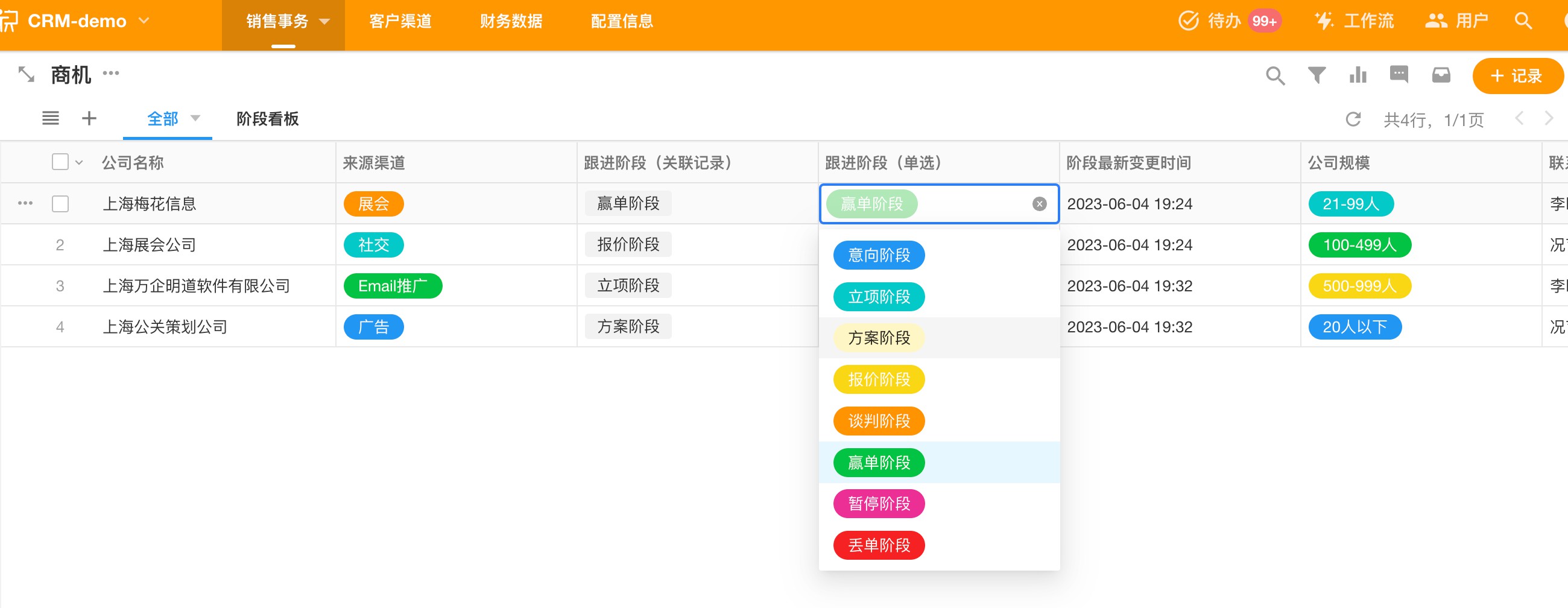Expand the CRM-demo app dropdown
The image size is (1568, 608).
tap(144, 21)
